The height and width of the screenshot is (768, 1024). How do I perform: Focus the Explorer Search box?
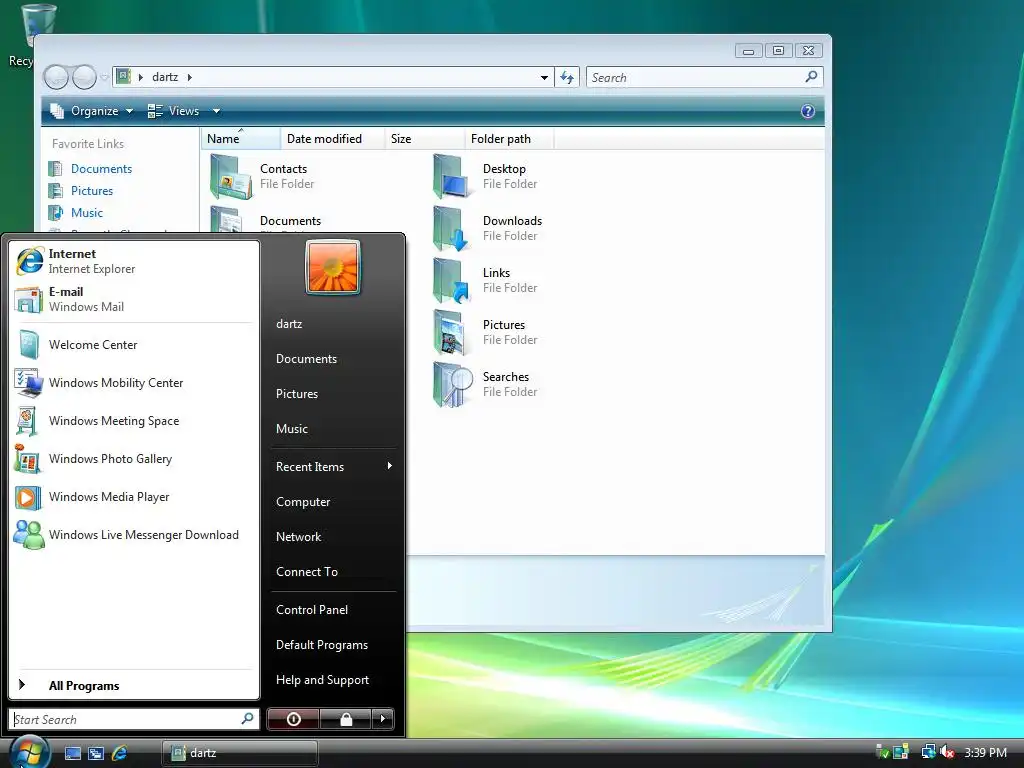pos(704,78)
